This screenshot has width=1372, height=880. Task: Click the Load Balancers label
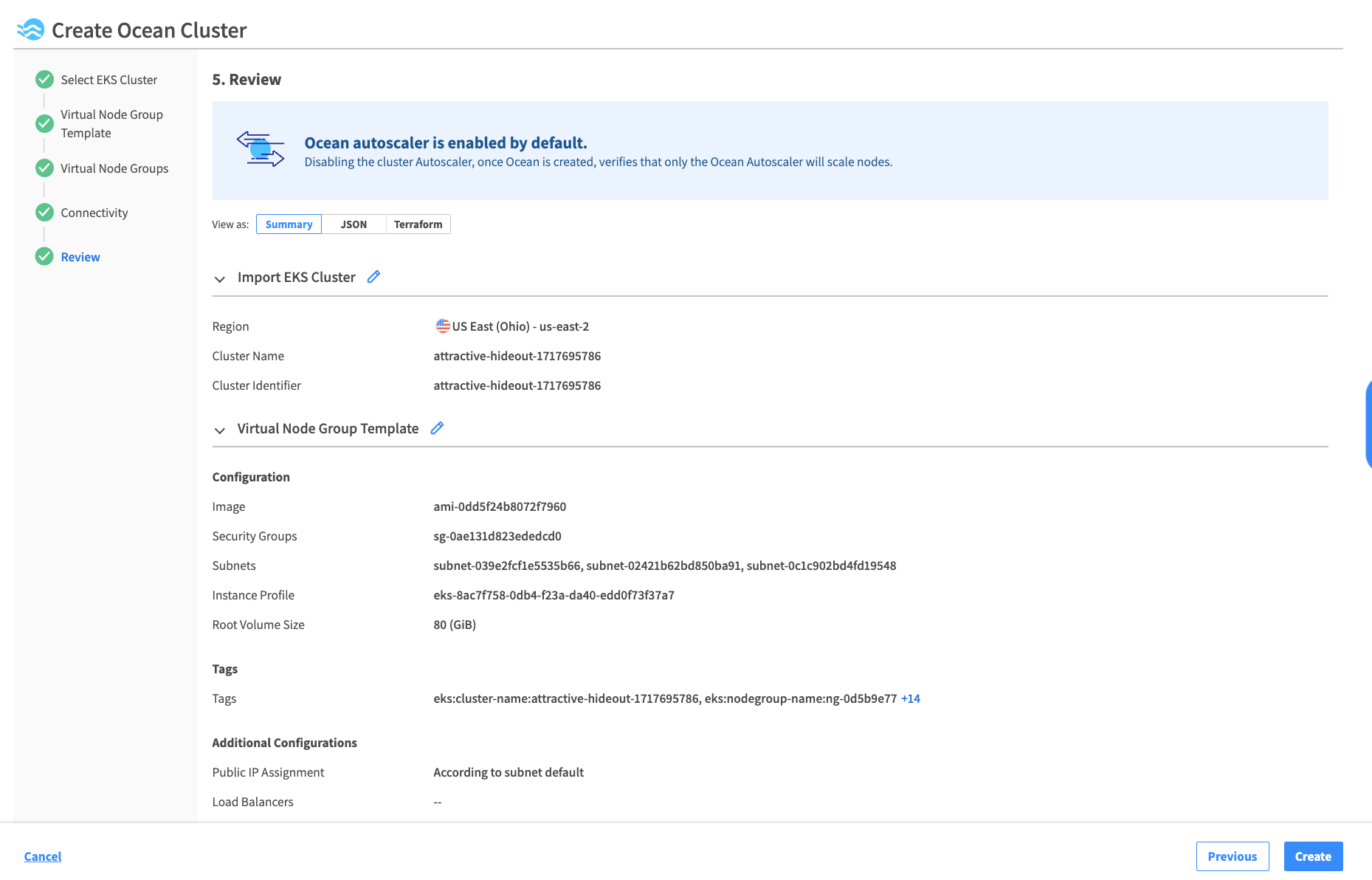tap(252, 802)
